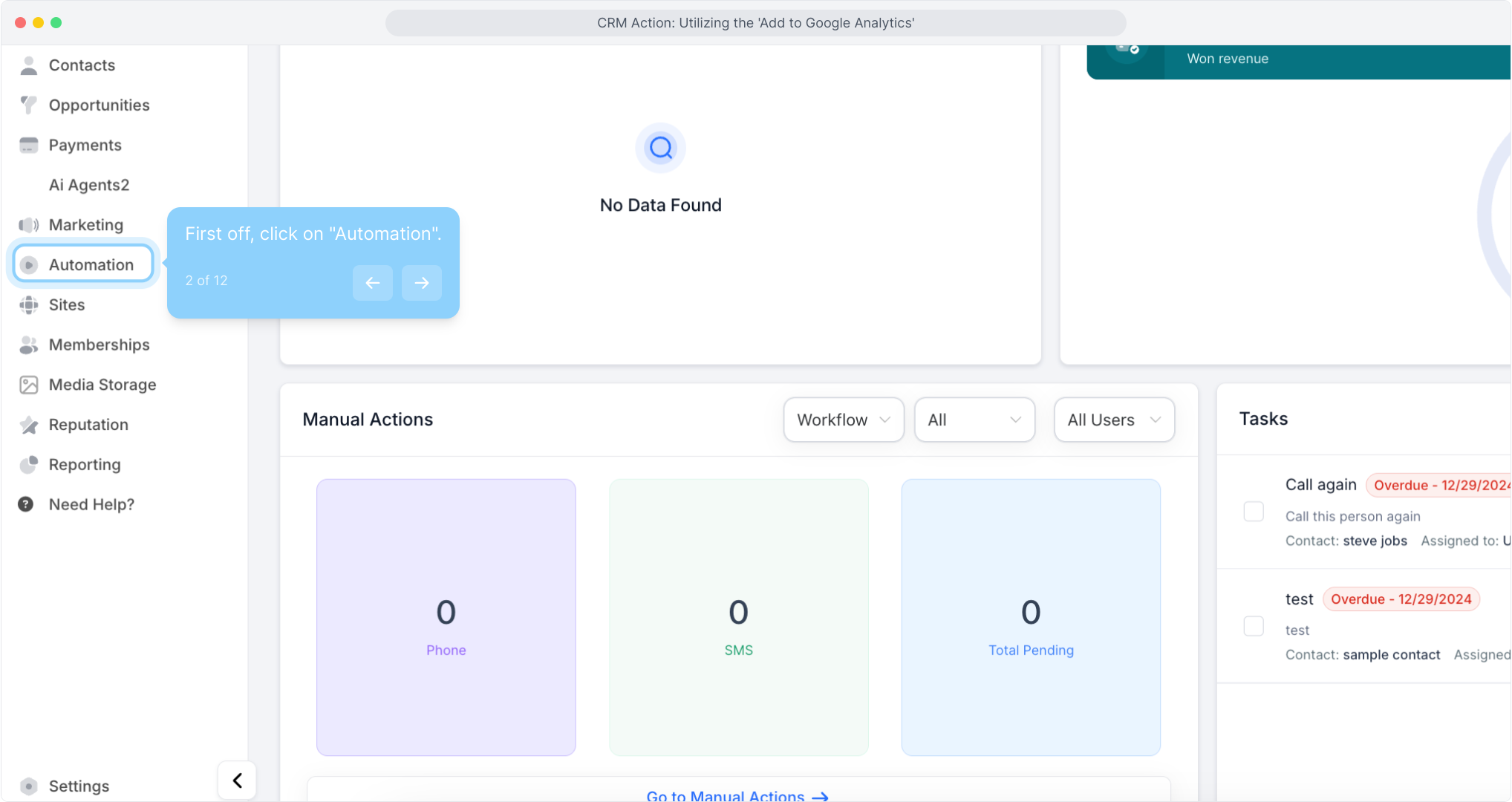Collapse the sidebar with the chevron button
Viewport: 1512px width, 802px height.
pos(237,780)
